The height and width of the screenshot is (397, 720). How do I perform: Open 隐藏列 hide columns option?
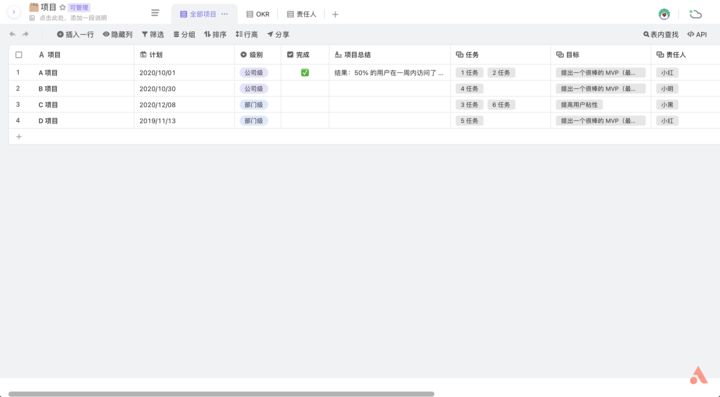pos(118,34)
